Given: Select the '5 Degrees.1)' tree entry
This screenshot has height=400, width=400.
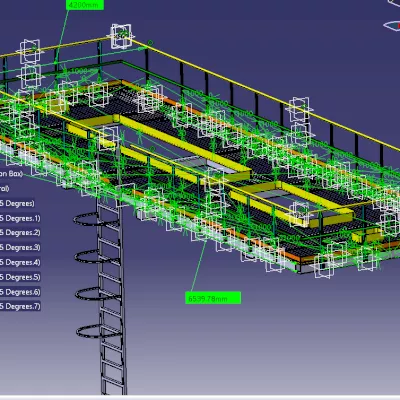Looking at the screenshot, I should click(20, 218).
